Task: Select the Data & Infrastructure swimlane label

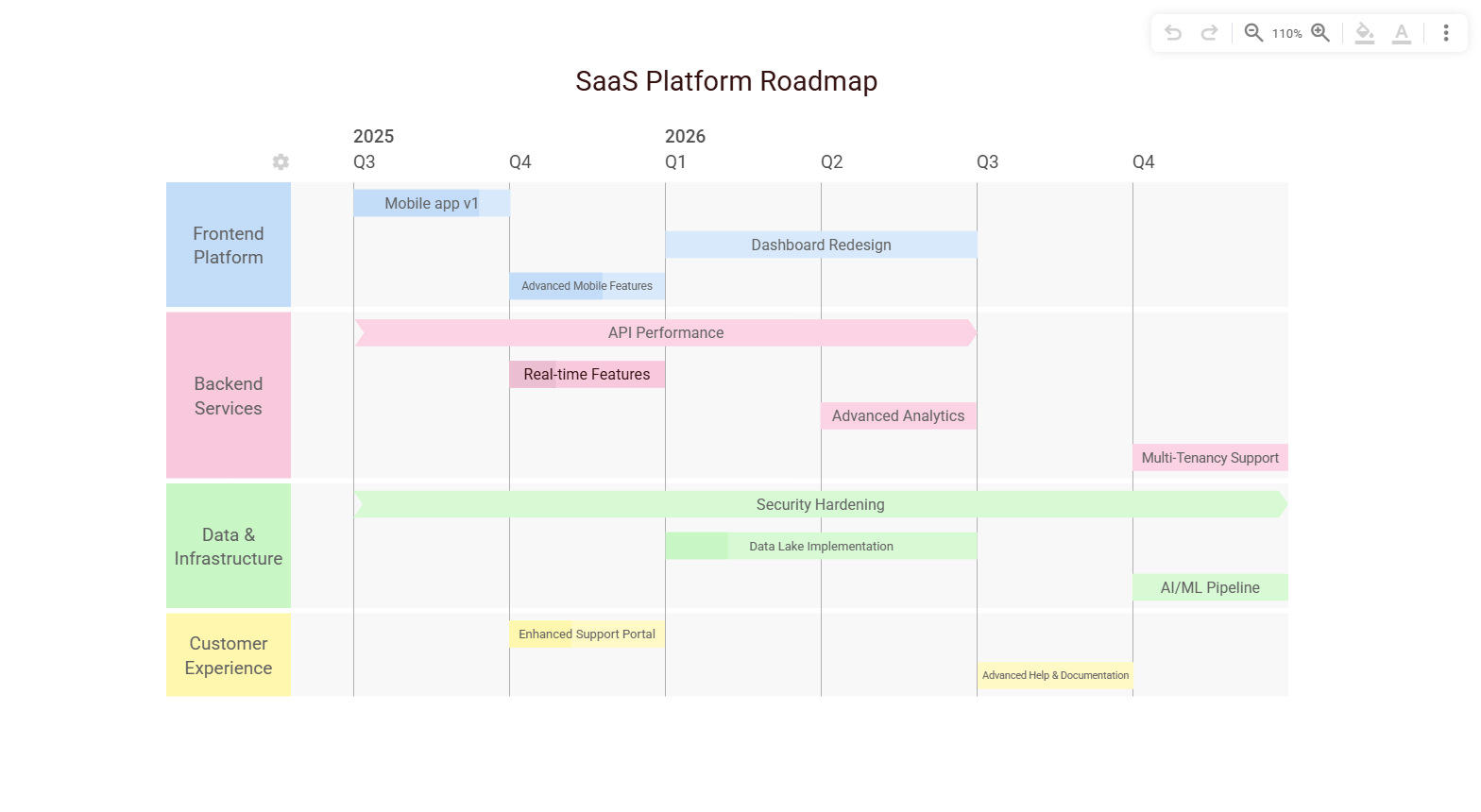Action: click(229, 547)
